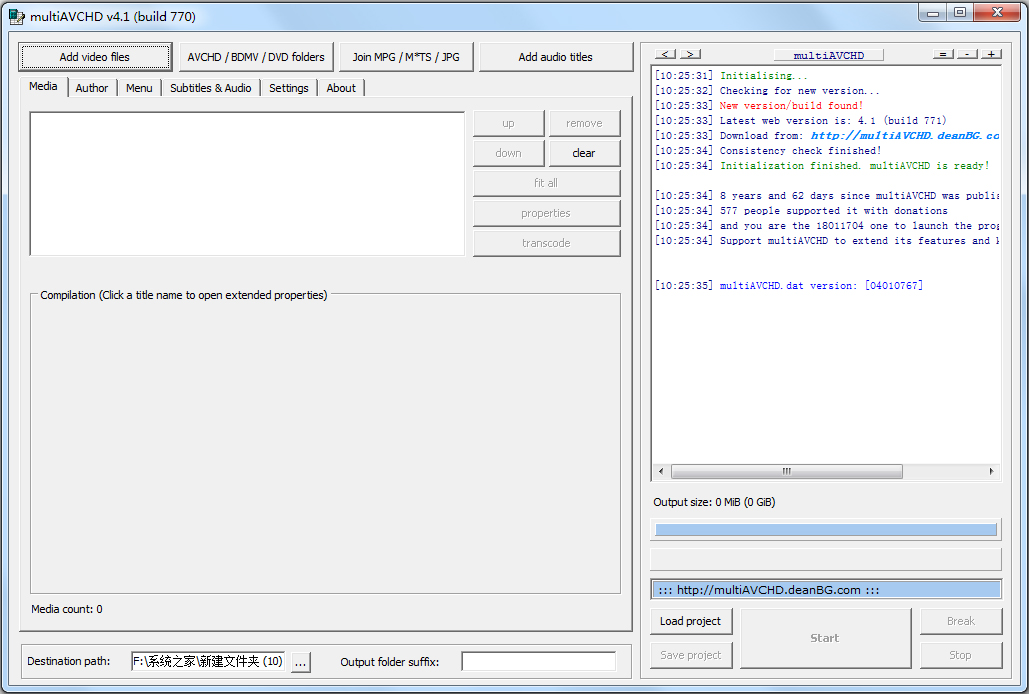Switch to the Author tab

click(92, 88)
